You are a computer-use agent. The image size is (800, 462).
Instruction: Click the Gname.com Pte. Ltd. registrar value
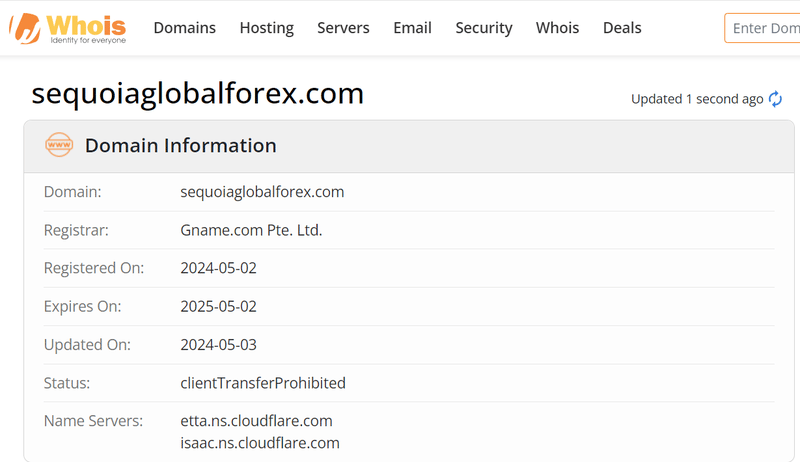tap(251, 230)
